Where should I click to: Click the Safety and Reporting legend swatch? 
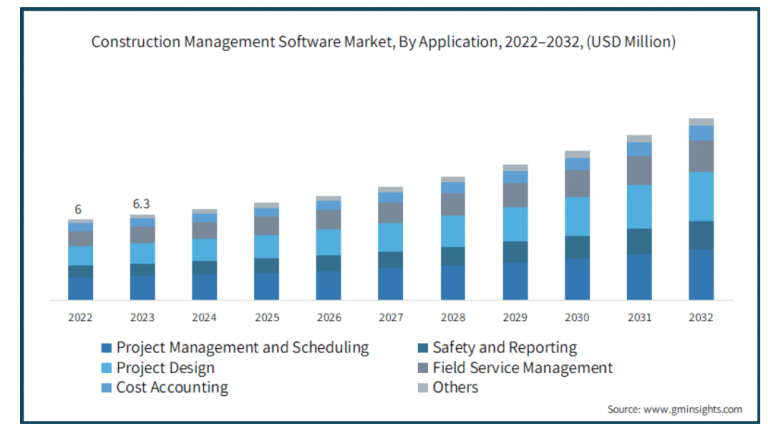click(x=423, y=348)
